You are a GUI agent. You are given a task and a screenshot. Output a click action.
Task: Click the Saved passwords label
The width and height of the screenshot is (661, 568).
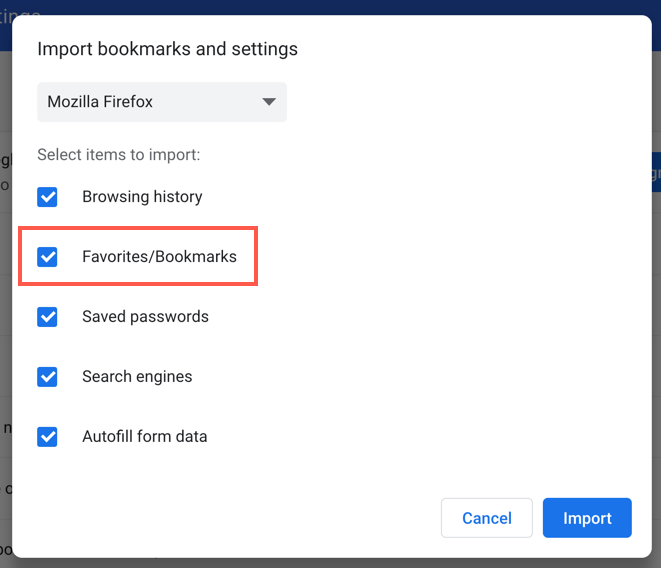click(145, 317)
